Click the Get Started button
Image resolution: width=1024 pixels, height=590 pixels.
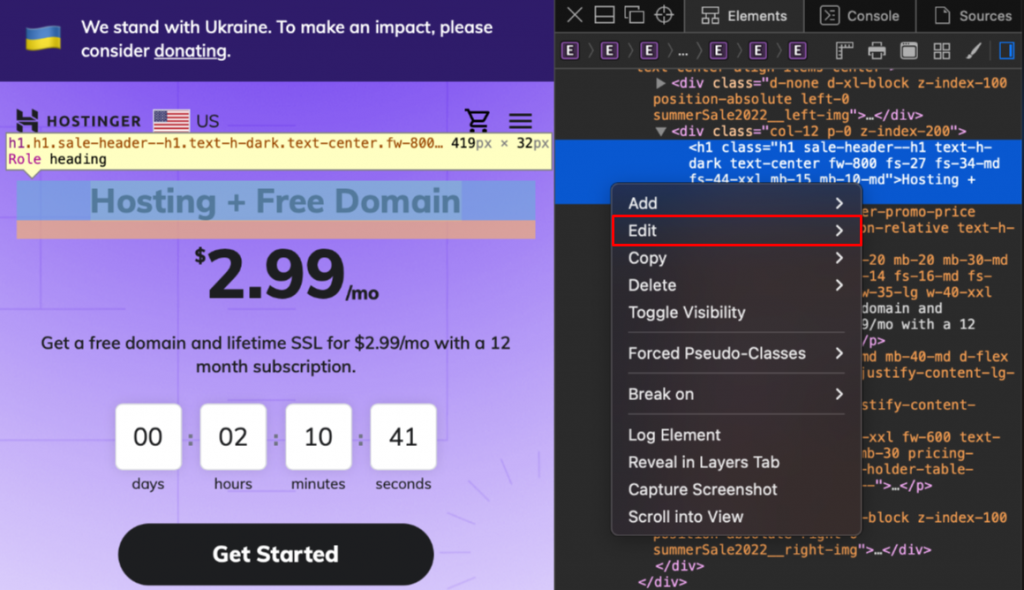coord(276,554)
